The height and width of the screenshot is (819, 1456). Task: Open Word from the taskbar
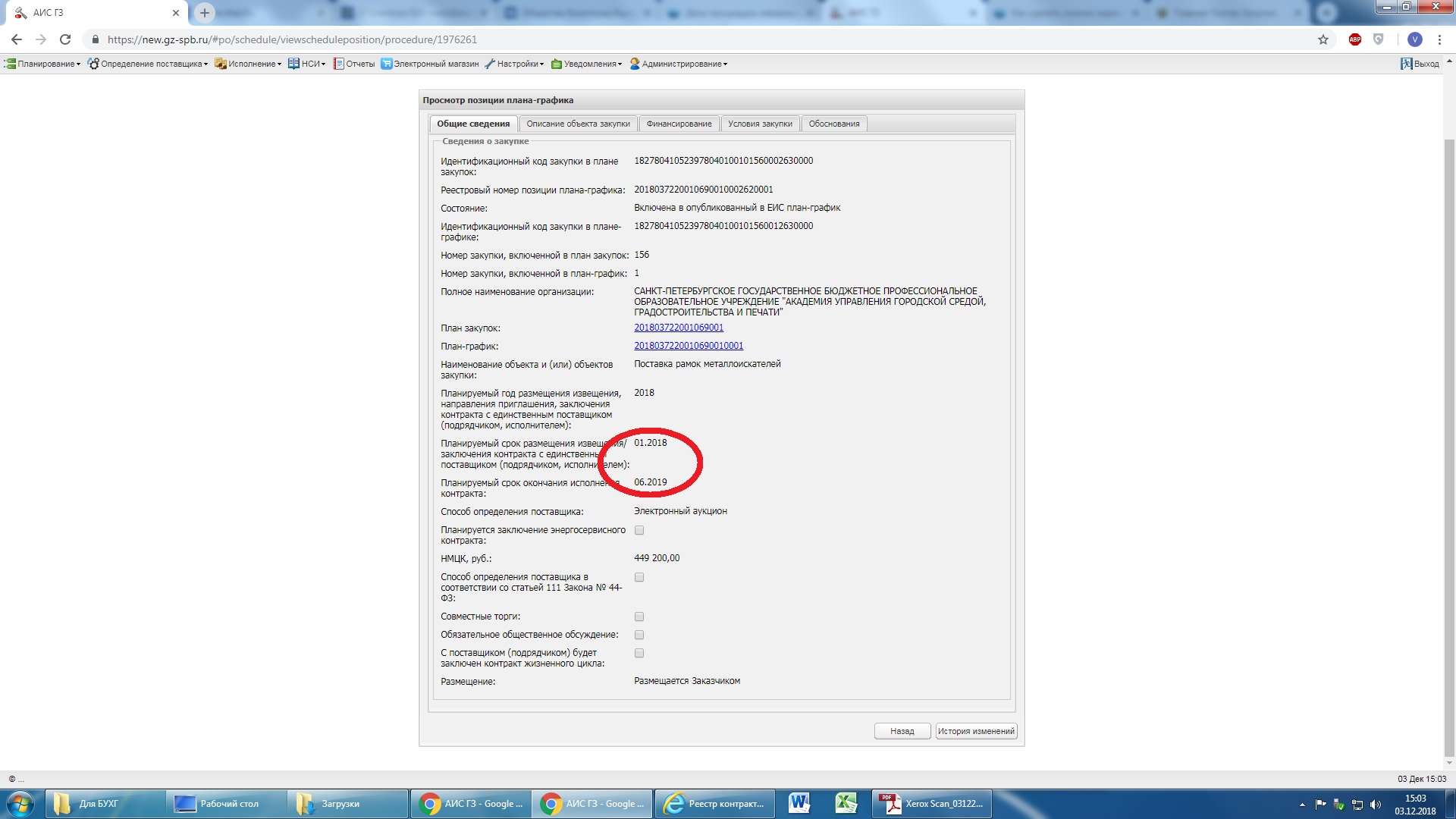pyautogui.click(x=799, y=803)
